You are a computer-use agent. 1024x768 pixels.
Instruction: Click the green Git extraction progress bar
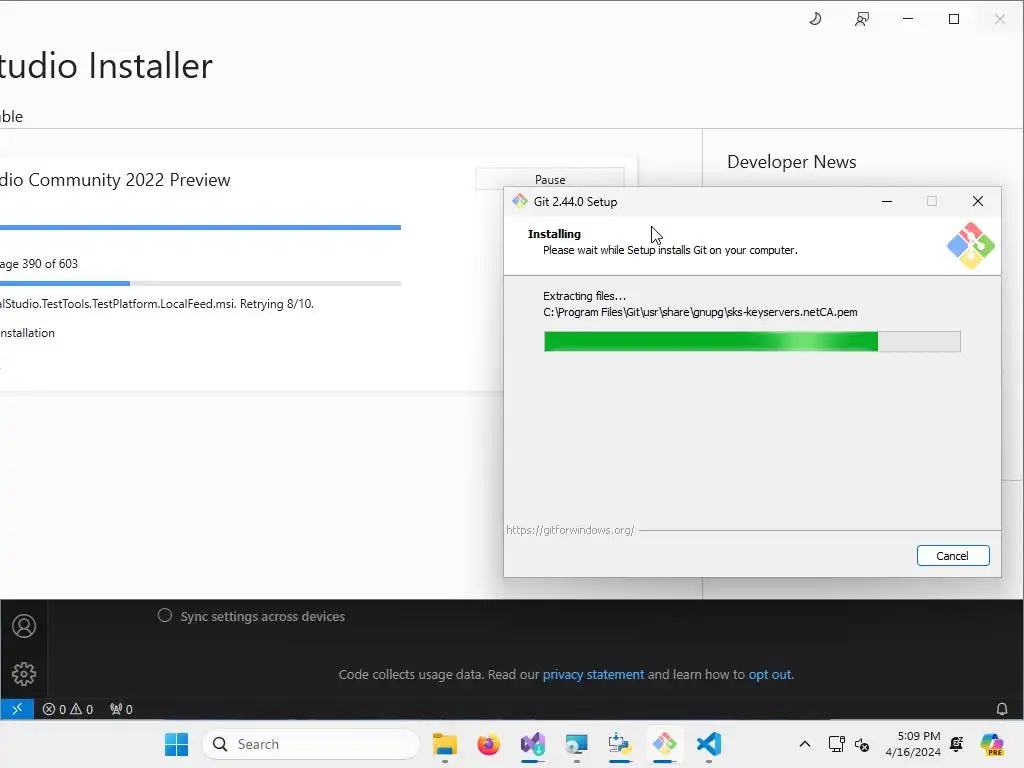[752, 342]
